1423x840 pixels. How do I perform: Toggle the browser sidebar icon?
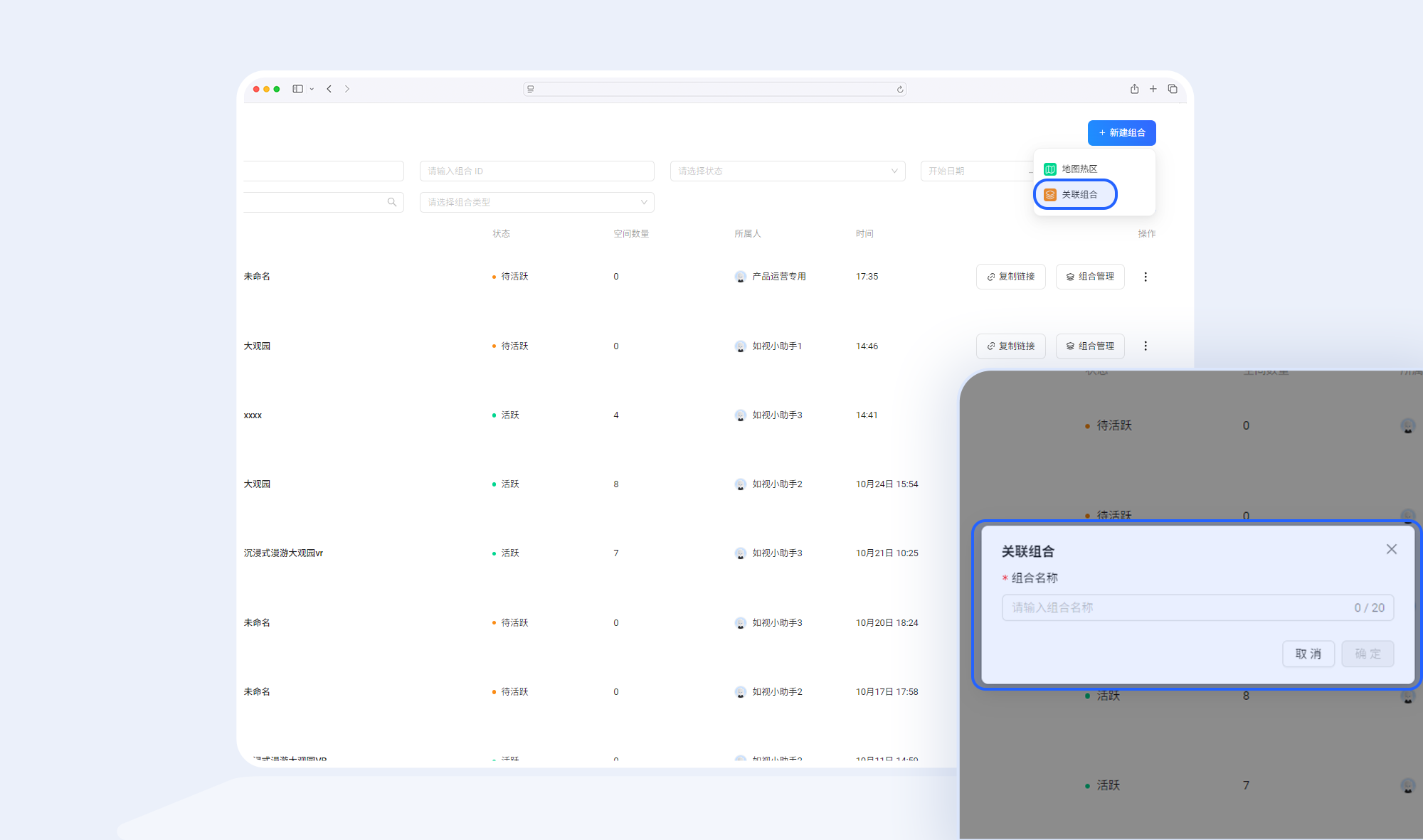pyautogui.click(x=297, y=89)
